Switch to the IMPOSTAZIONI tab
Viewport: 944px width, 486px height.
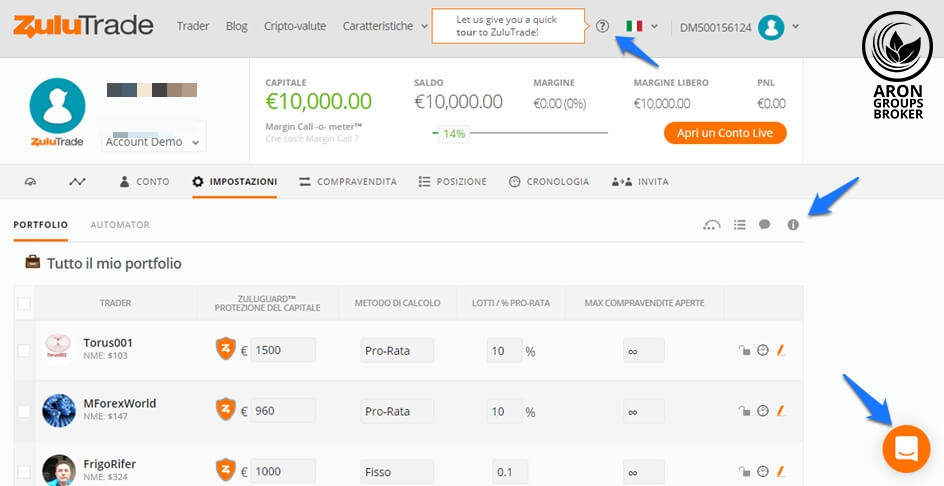235,181
